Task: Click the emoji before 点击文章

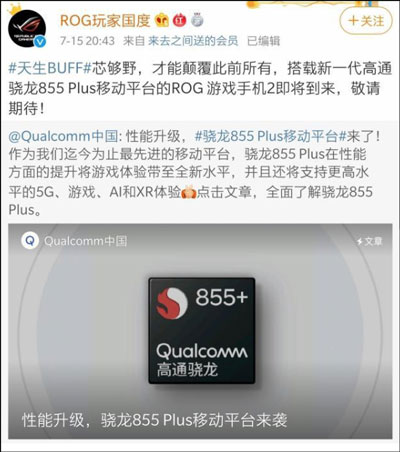Action: click(x=189, y=192)
